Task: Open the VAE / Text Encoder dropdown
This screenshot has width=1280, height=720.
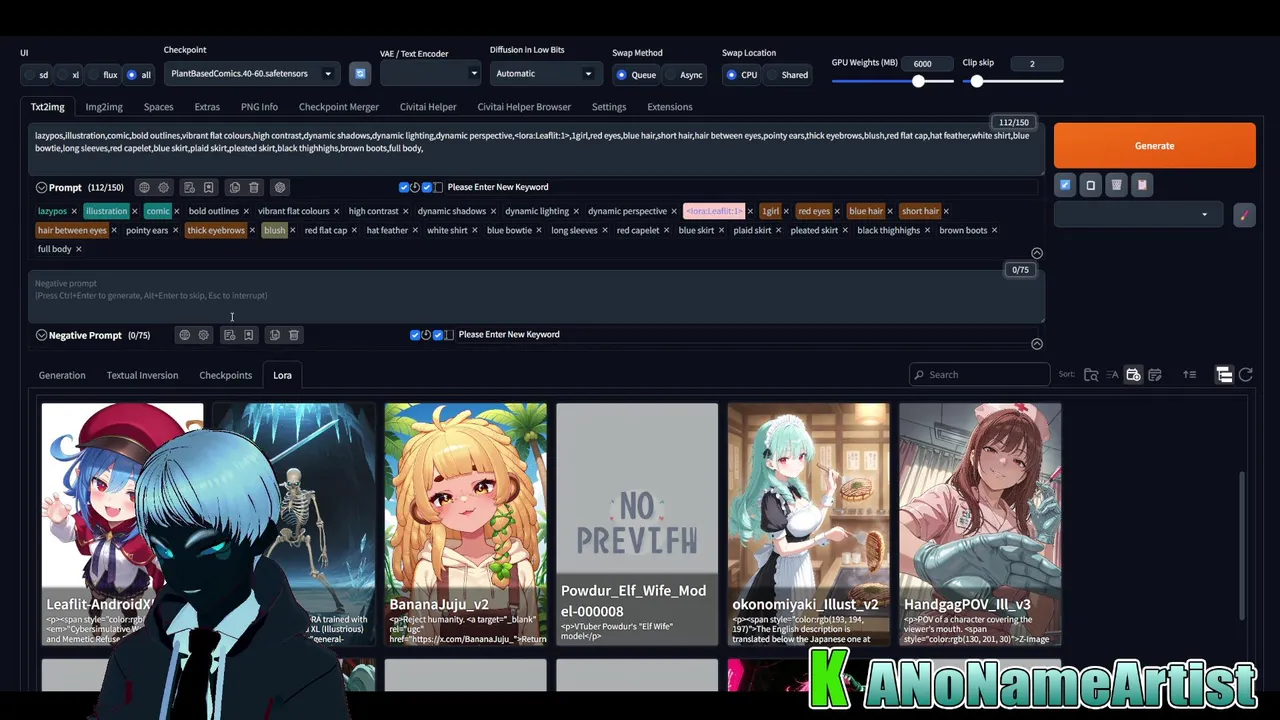Action: click(x=430, y=73)
